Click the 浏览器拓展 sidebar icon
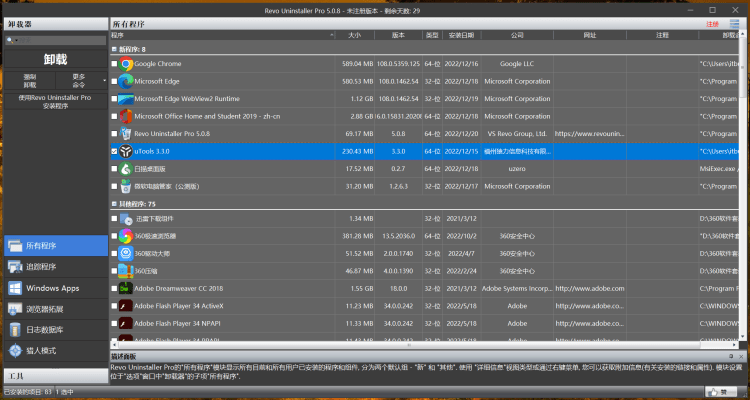The height and width of the screenshot is (400, 750). 15,309
